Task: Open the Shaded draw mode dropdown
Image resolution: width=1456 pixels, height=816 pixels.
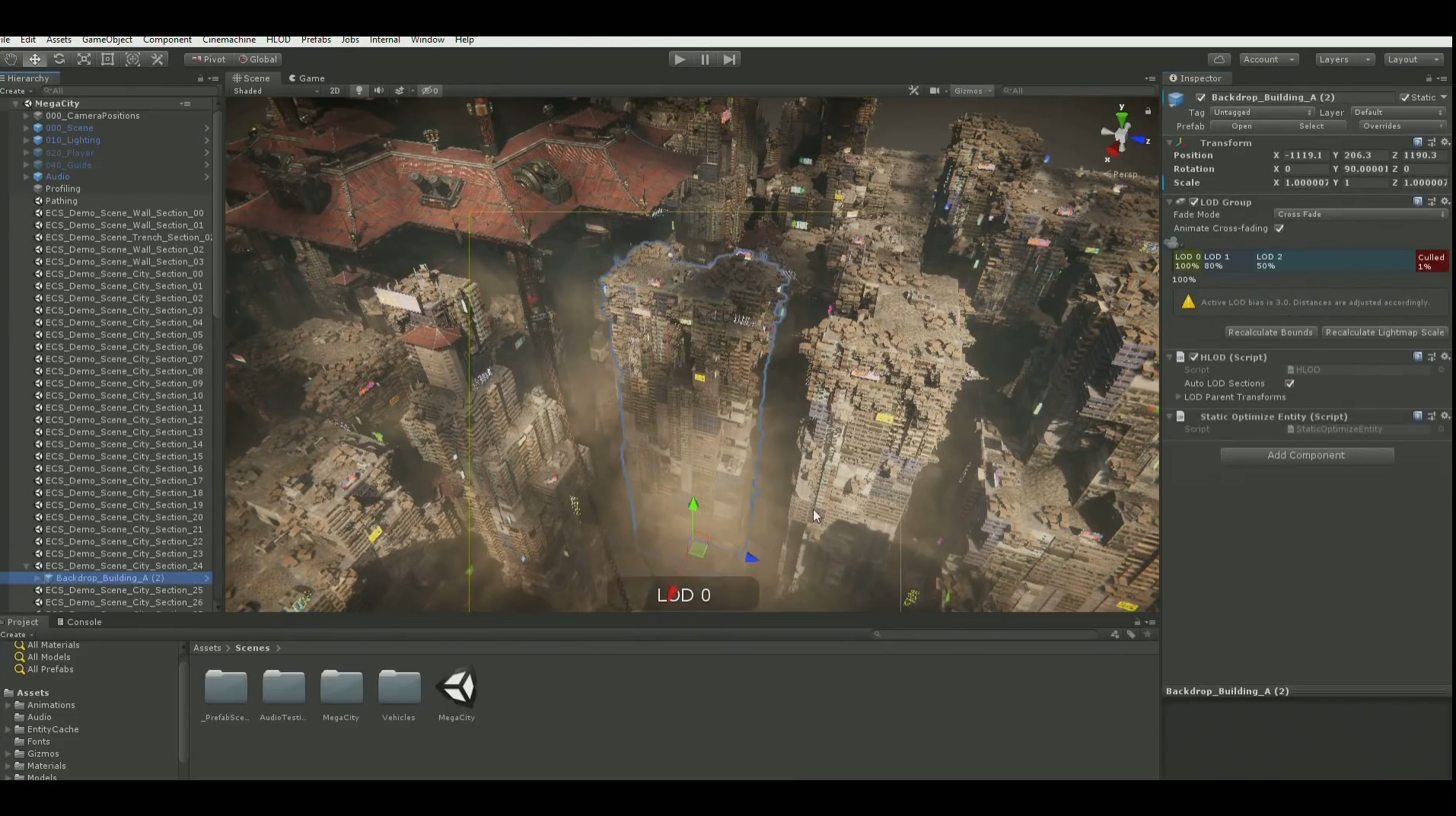Action: (x=276, y=91)
